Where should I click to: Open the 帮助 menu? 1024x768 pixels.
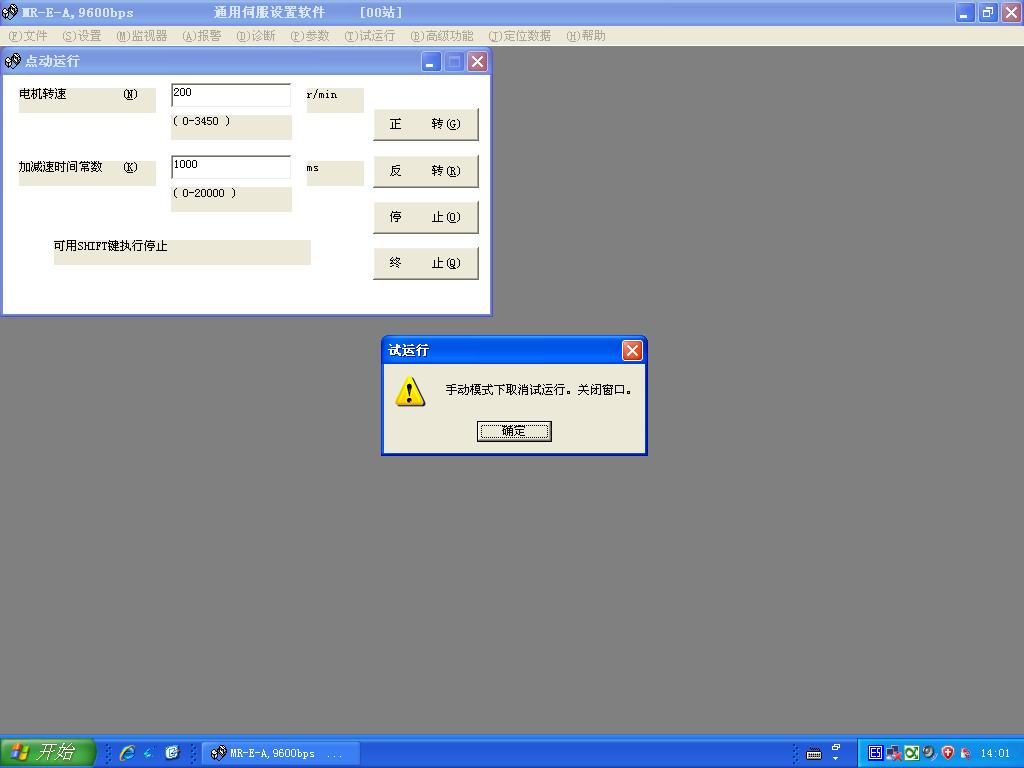coord(586,36)
